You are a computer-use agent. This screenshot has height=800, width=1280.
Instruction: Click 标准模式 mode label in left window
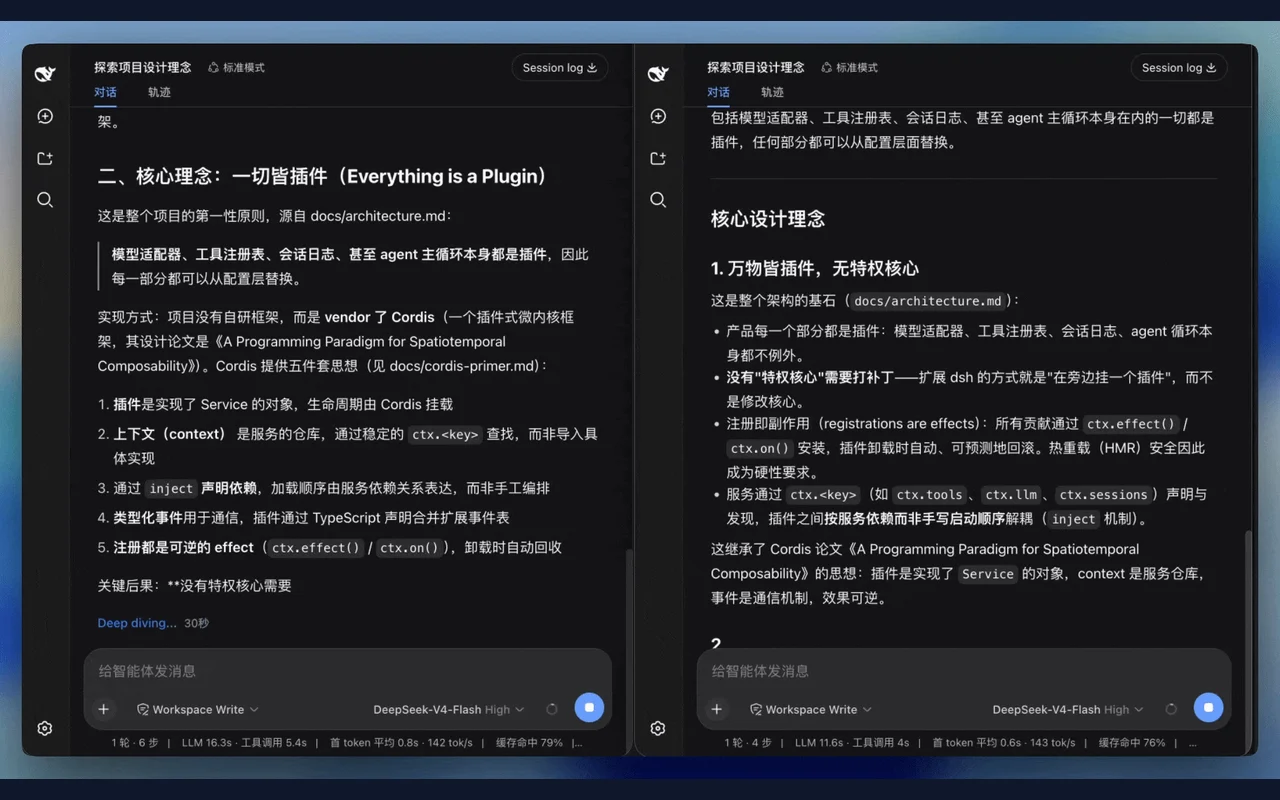click(236, 68)
